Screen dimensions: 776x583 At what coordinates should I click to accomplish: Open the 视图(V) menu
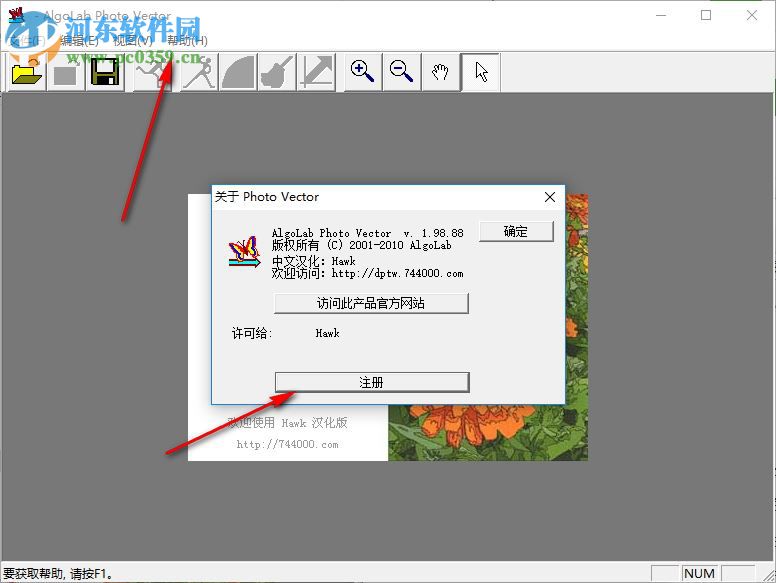point(133,40)
